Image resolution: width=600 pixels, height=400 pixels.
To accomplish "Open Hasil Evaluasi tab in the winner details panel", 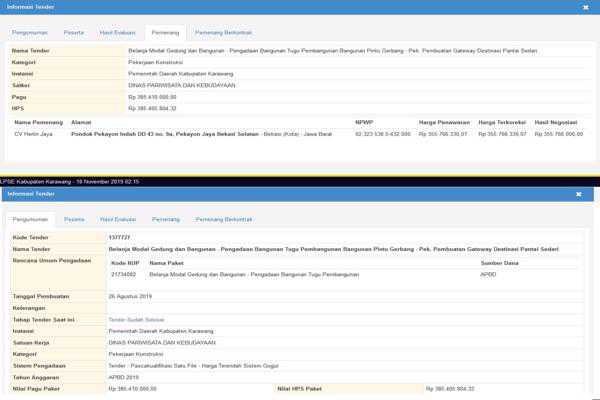I will pos(119,32).
